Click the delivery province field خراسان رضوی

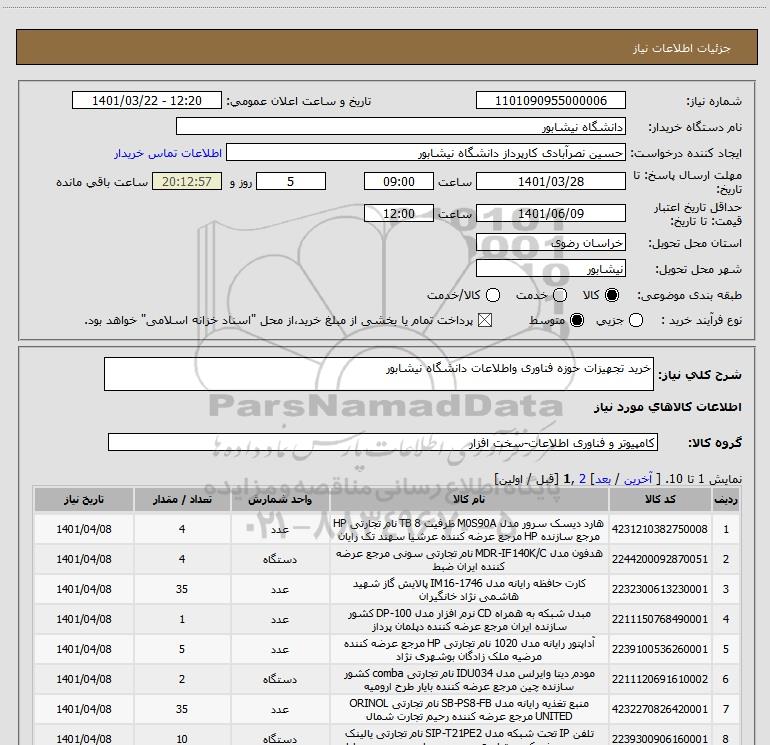tap(550, 242)
